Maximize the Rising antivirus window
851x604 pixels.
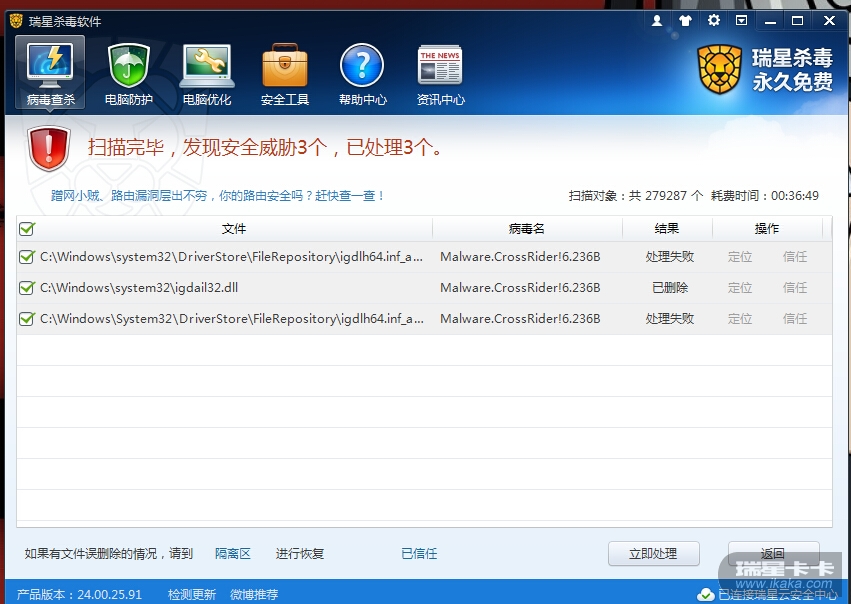[797, 21]
